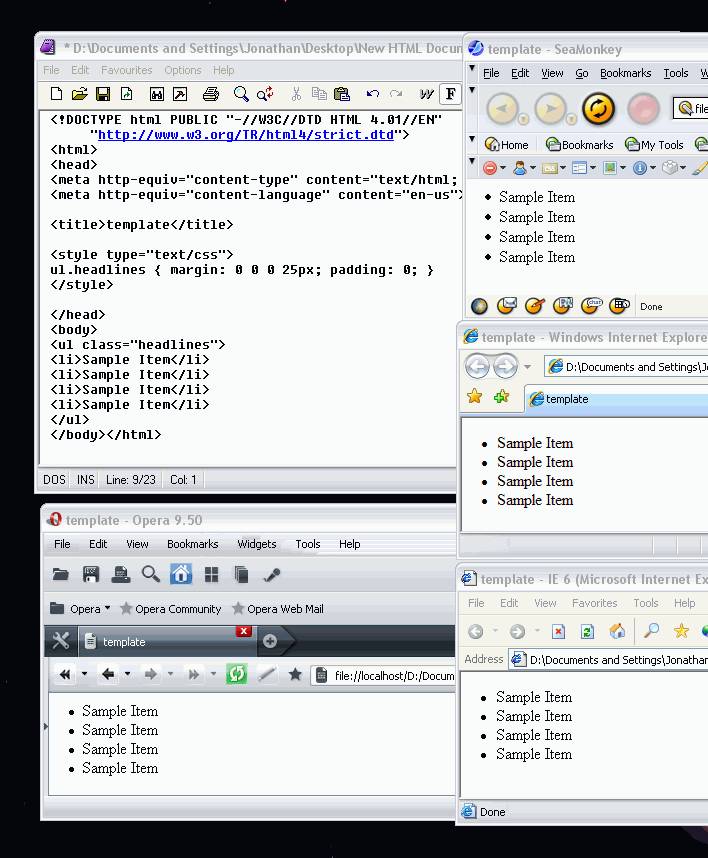Click the w3.org strict.dtd link in the editor

[246, 134]
